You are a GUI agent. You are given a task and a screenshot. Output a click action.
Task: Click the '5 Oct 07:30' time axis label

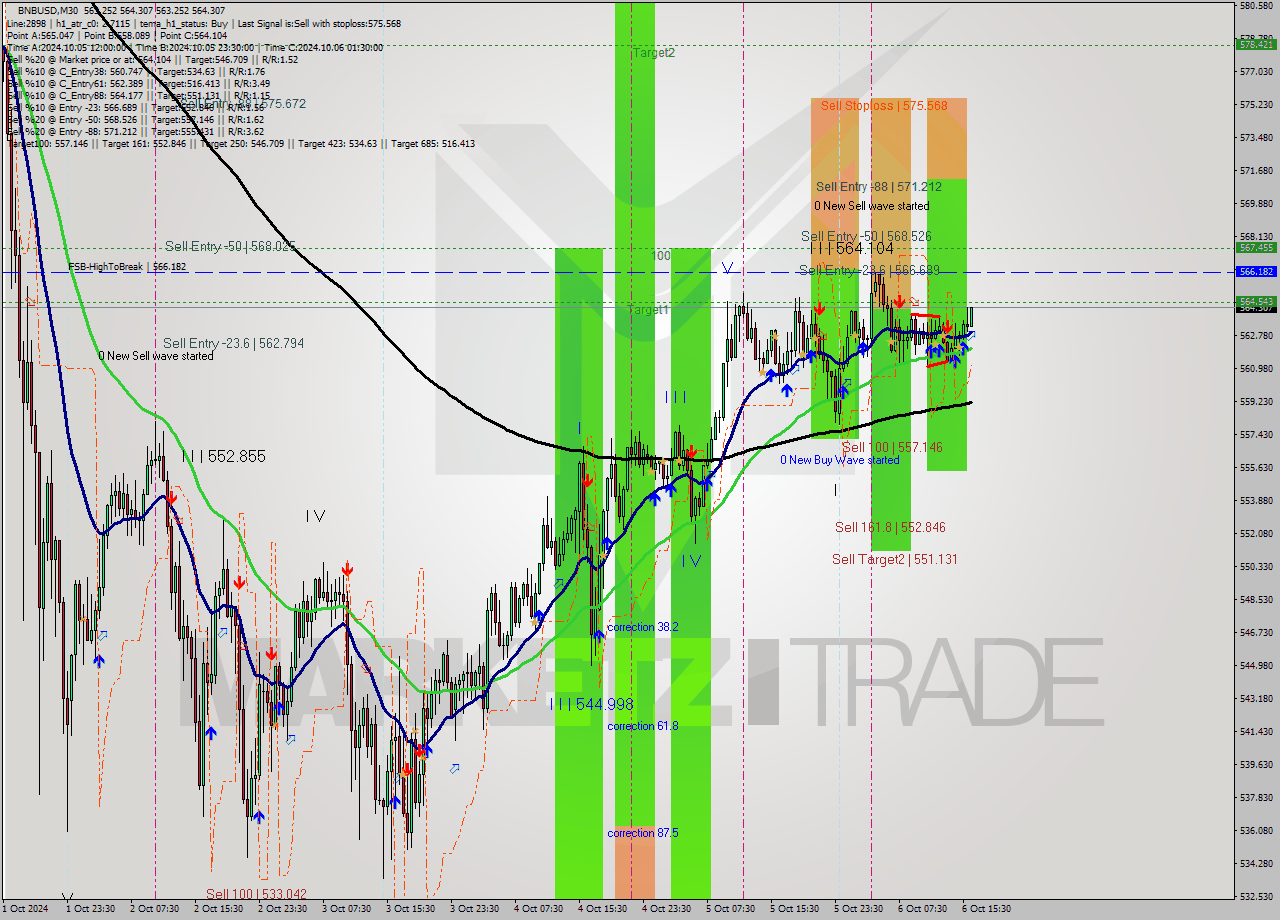coord(730,909)
